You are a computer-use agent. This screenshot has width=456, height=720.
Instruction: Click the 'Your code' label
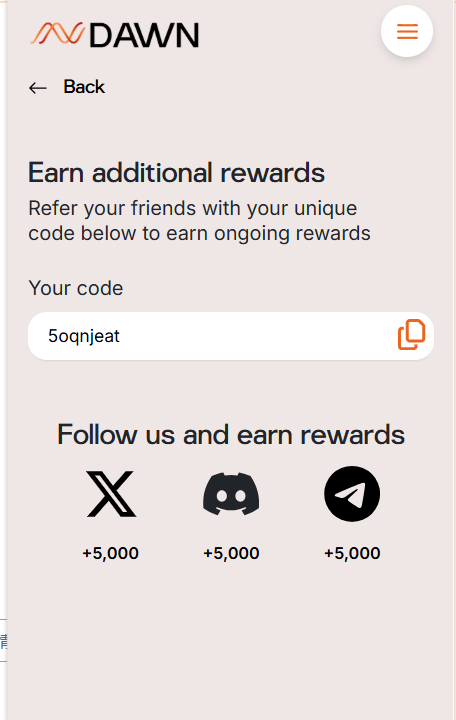(76, 288)
